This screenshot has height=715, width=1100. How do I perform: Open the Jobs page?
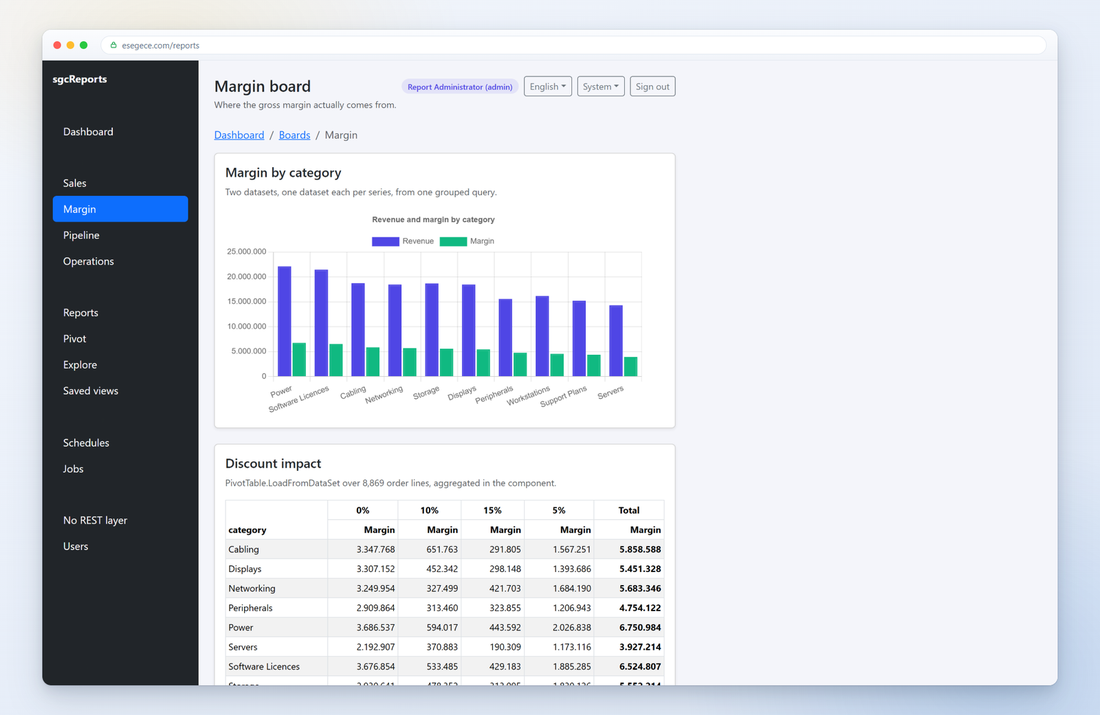tap(120, 469)
